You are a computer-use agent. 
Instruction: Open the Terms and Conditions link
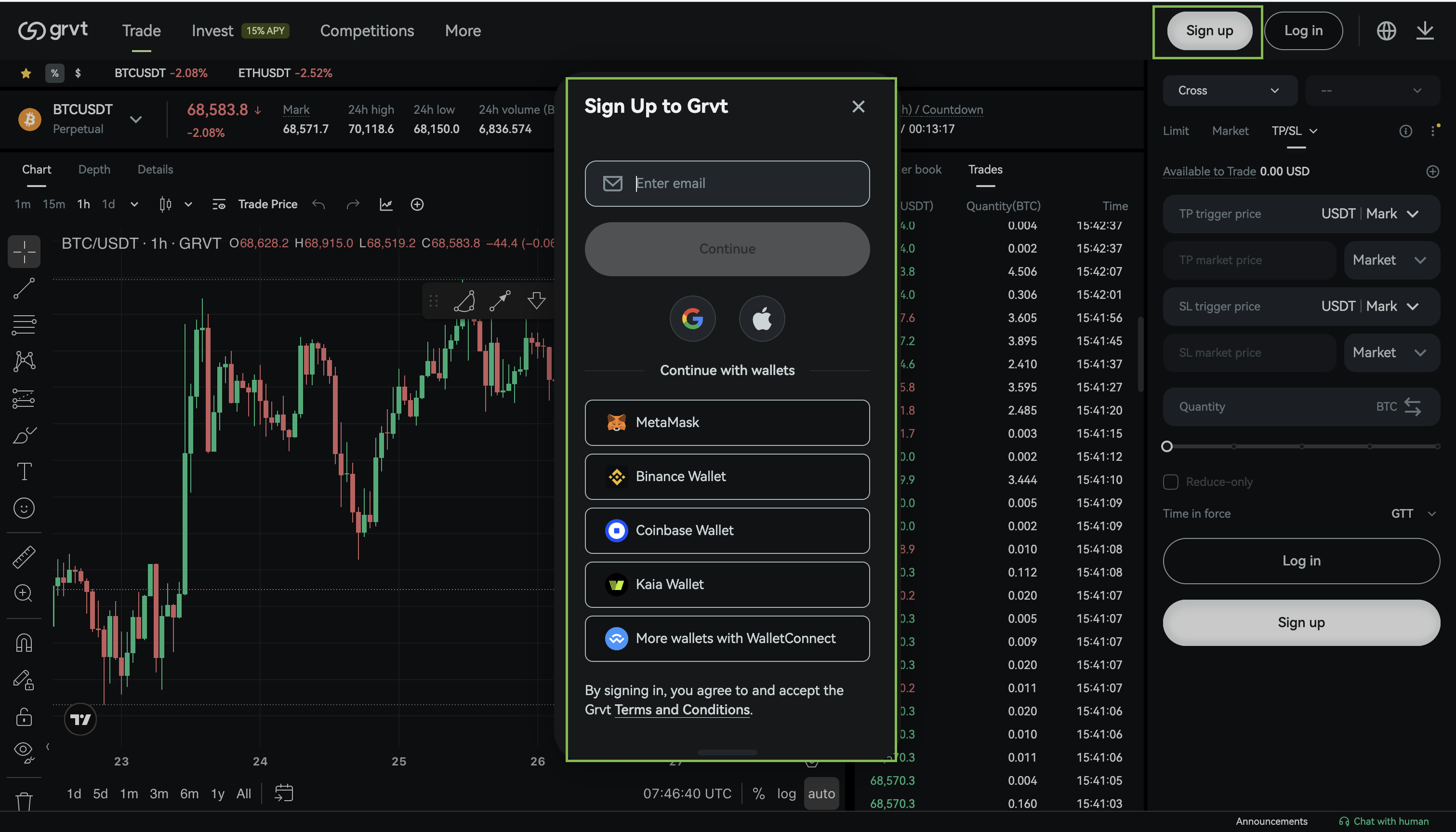click(x=682, y=710)
